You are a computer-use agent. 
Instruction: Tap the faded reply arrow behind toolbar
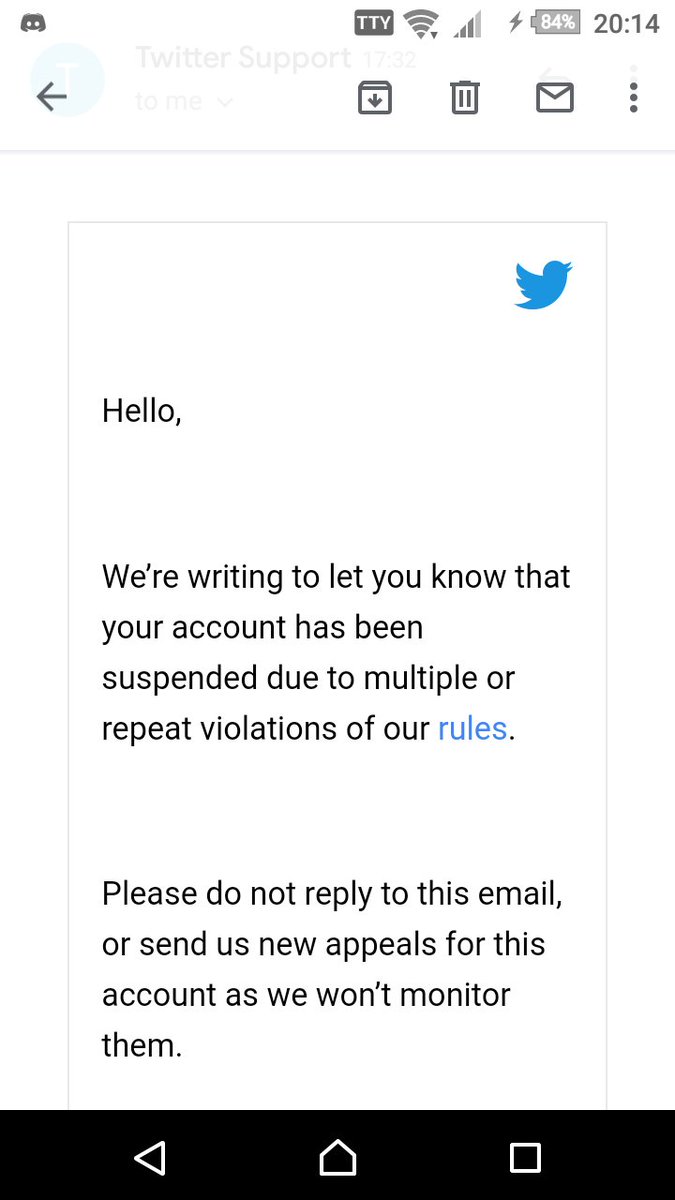tap(547, 75)
